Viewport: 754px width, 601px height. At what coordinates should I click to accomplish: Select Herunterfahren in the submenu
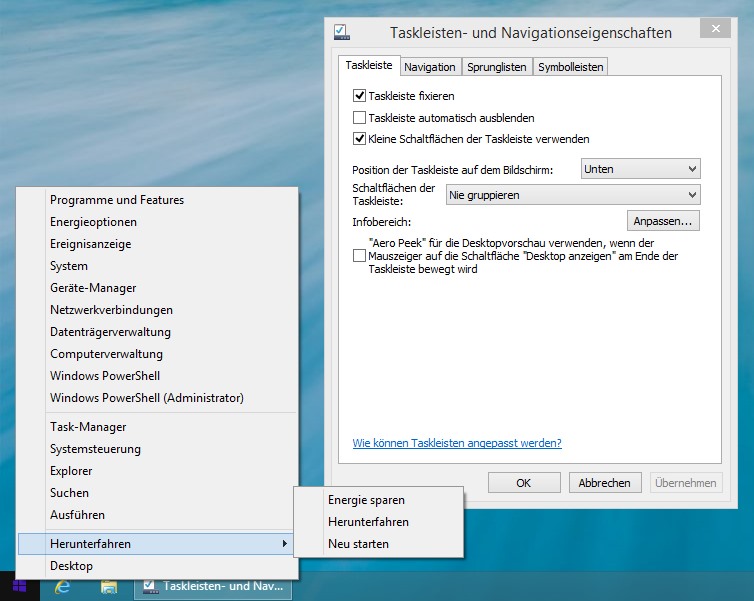pos(379,522)
